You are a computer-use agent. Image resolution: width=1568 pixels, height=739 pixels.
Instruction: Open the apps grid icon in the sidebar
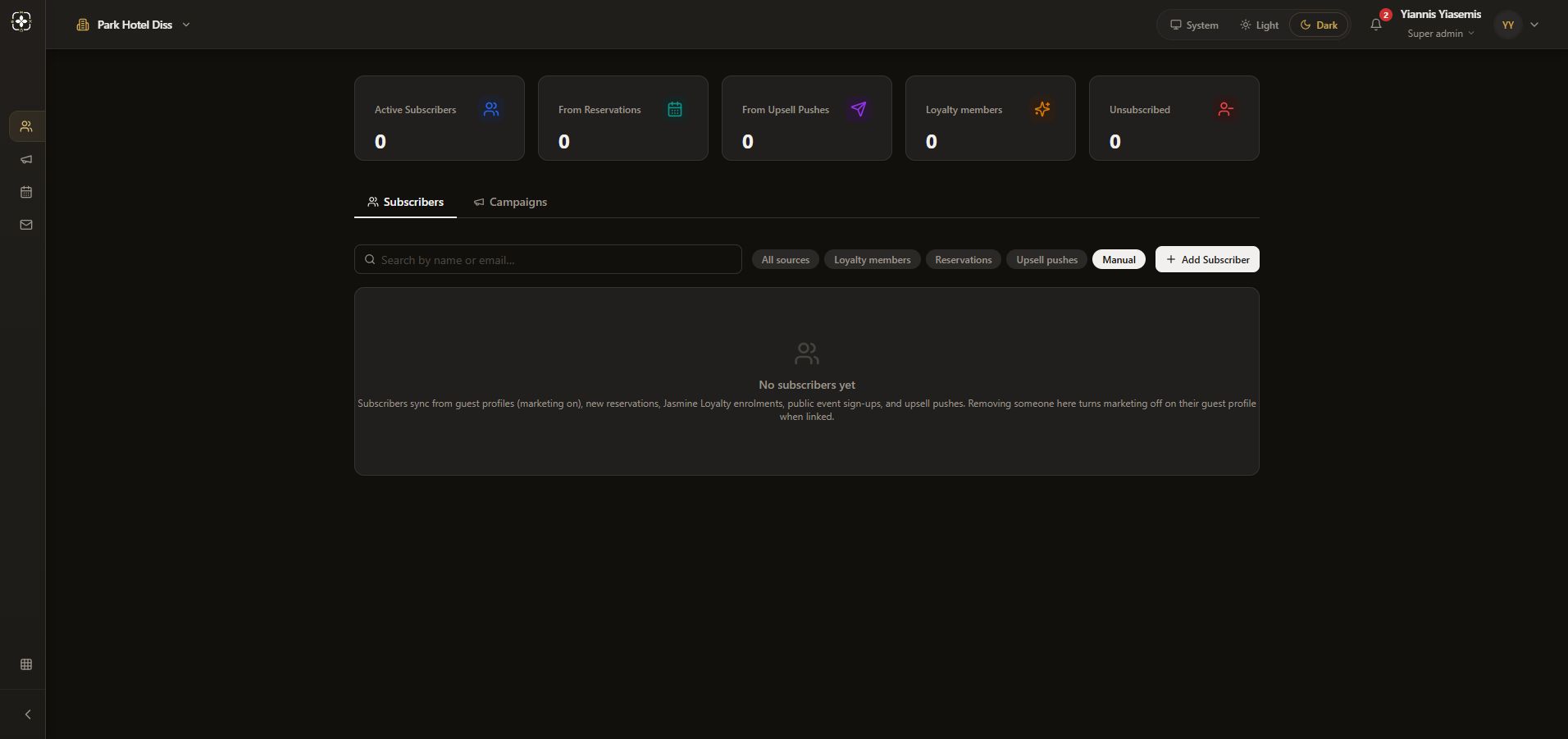[x=26, y=664]
